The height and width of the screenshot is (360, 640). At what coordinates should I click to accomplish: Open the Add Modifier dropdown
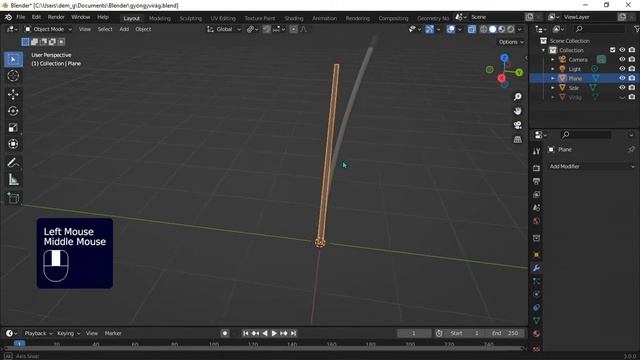click(x=591, y=167)
